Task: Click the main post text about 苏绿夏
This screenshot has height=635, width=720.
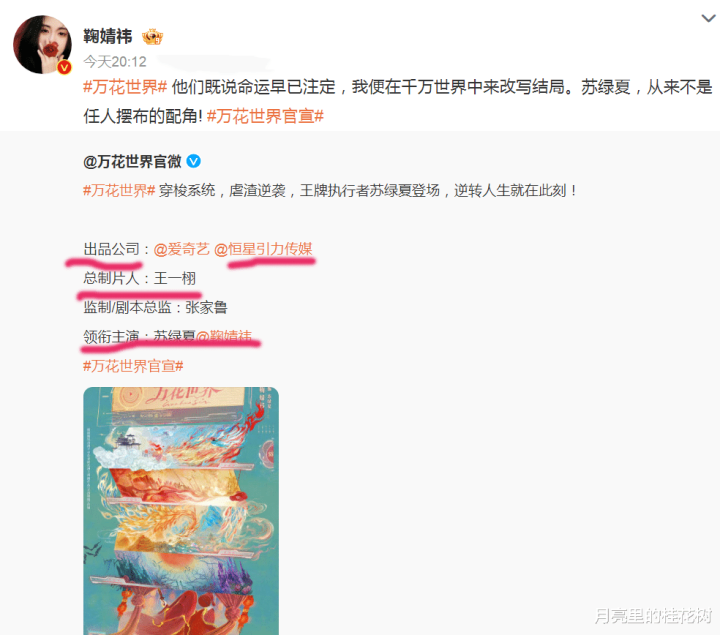Action: 398,101
